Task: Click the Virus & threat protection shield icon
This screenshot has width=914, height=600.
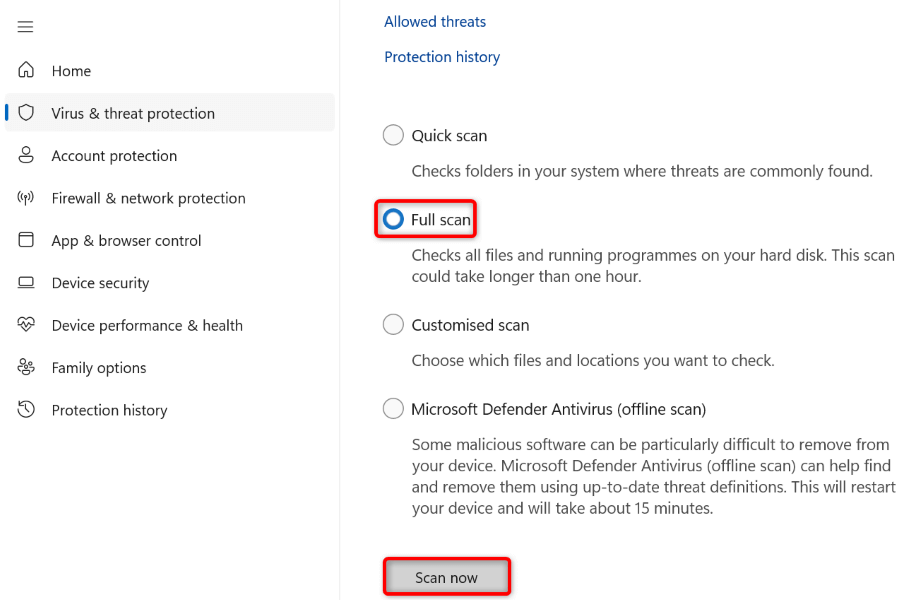Action: pos(27,113)
